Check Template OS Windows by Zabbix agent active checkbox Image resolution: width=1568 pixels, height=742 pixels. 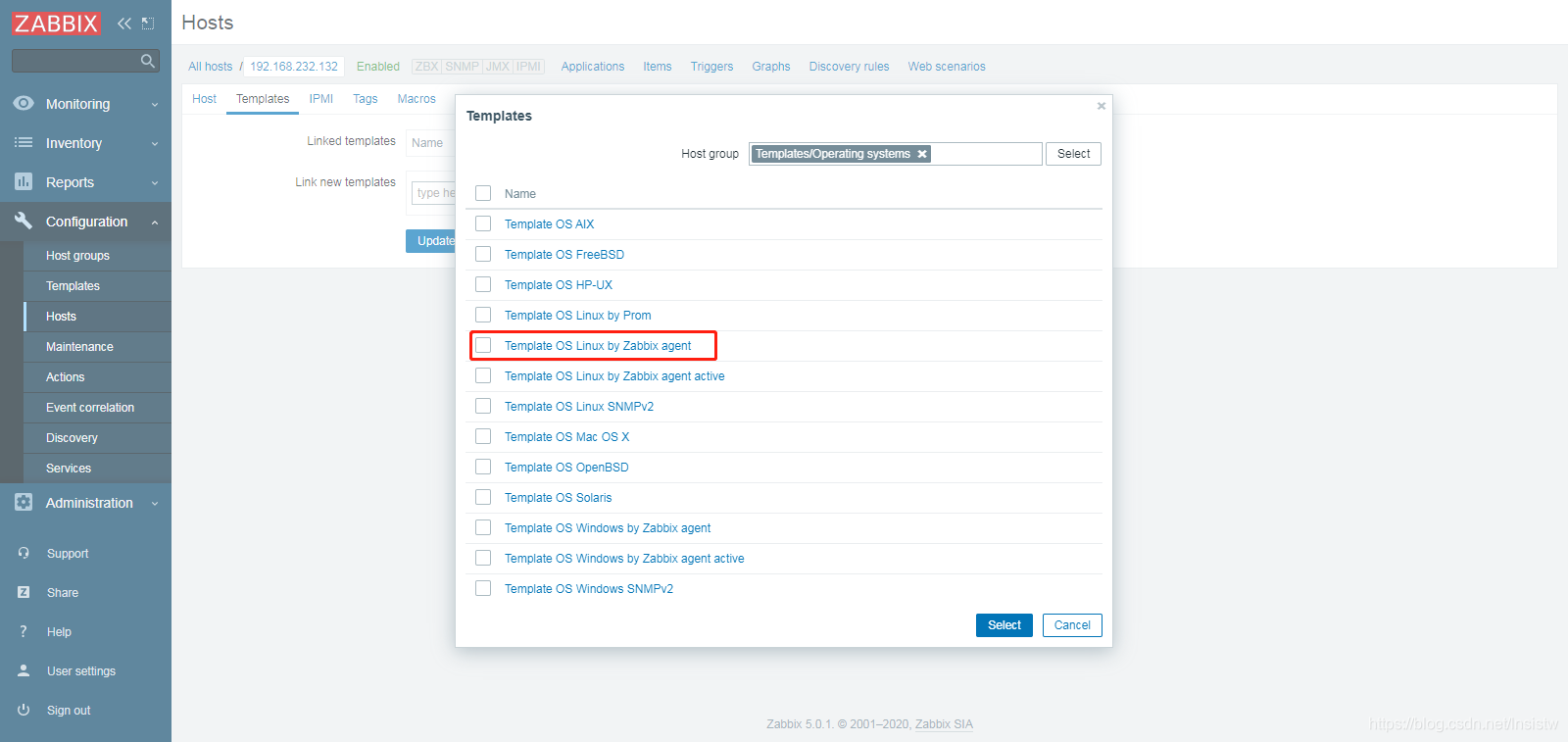coord(483,558)
